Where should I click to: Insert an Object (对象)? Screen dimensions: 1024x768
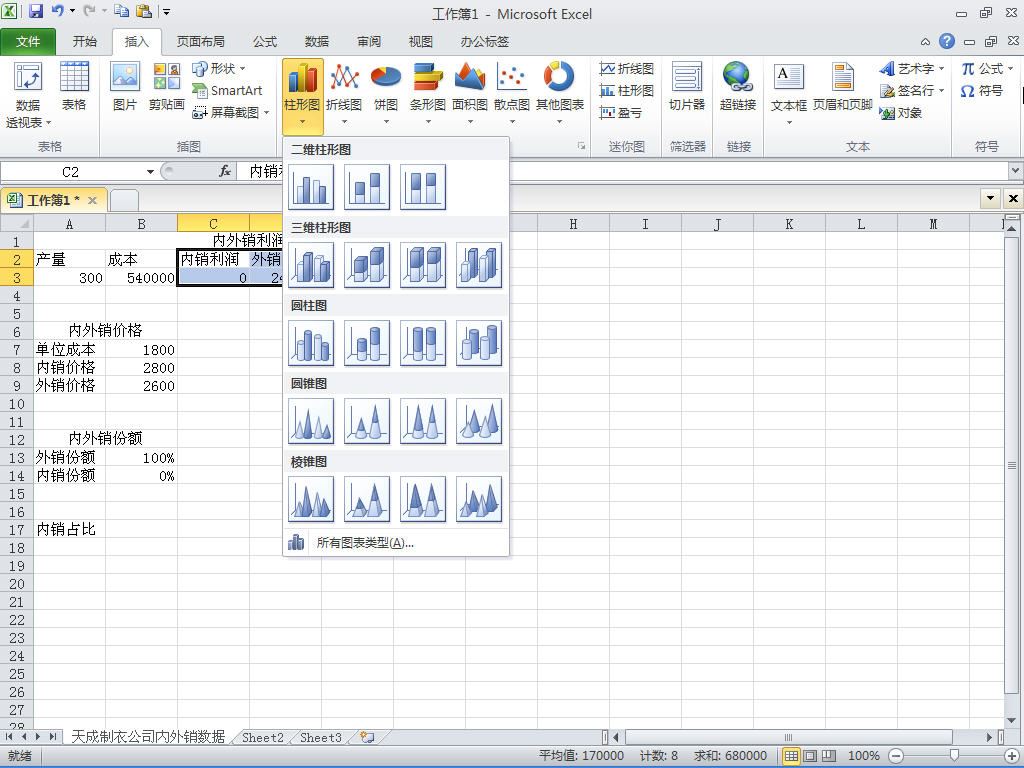[x=901, y=113]
